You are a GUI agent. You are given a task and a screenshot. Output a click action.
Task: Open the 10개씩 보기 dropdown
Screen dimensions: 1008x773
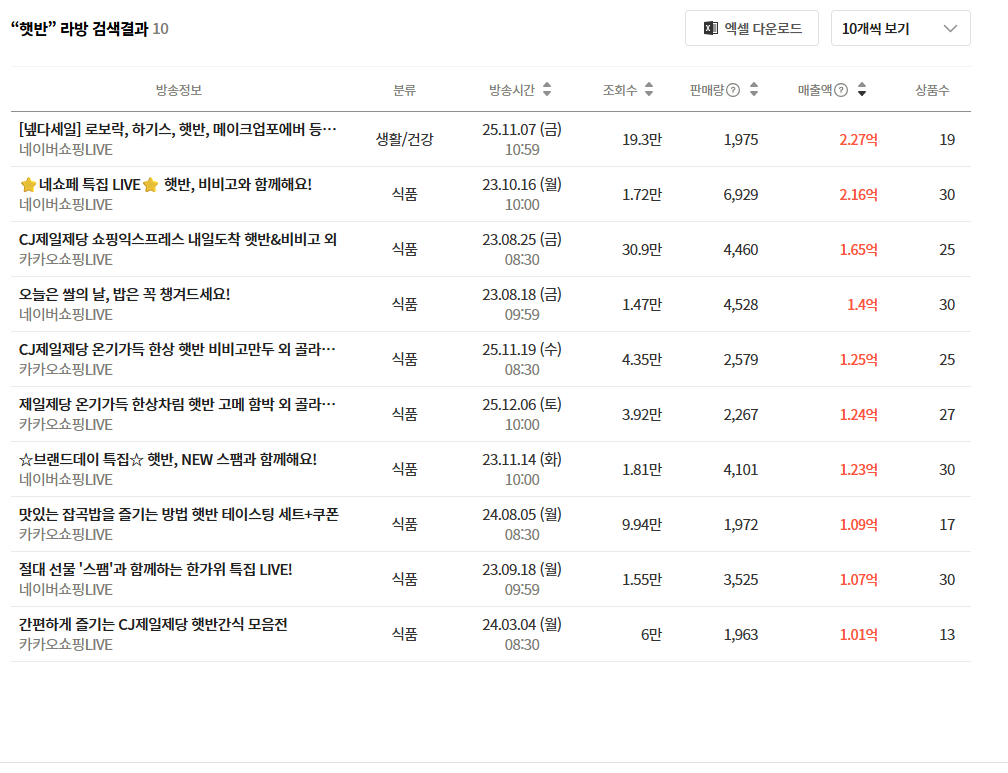click(x=900, y=28)
